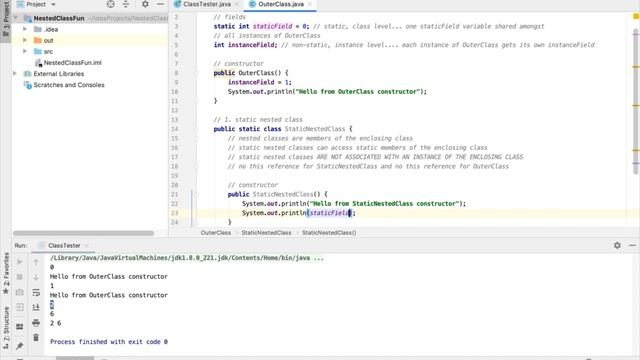Viewport: 640px width, 360px height.
Task: Collapse the NestedClassFun project root
Action: pos(15,18)
